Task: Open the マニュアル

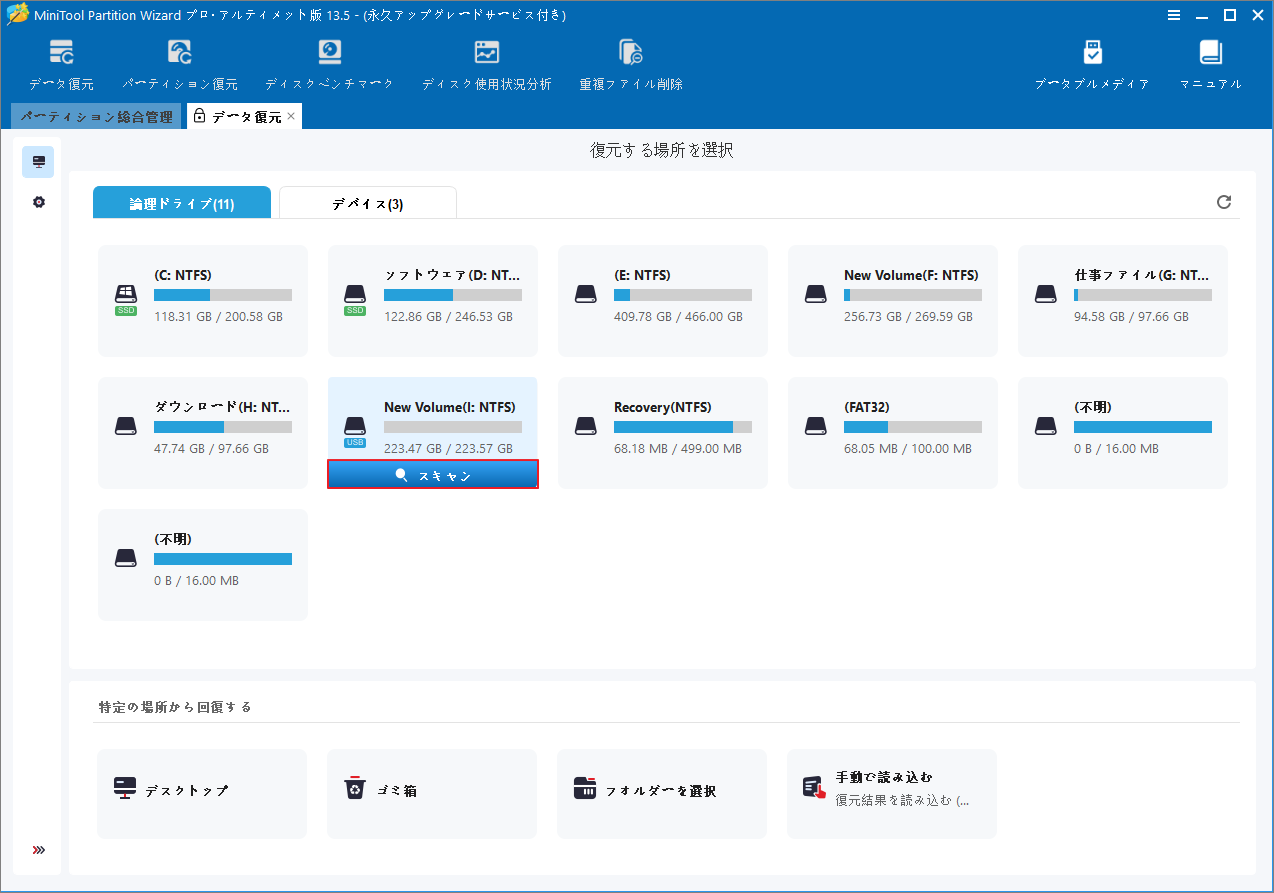Action: [x=1210, y=63]
